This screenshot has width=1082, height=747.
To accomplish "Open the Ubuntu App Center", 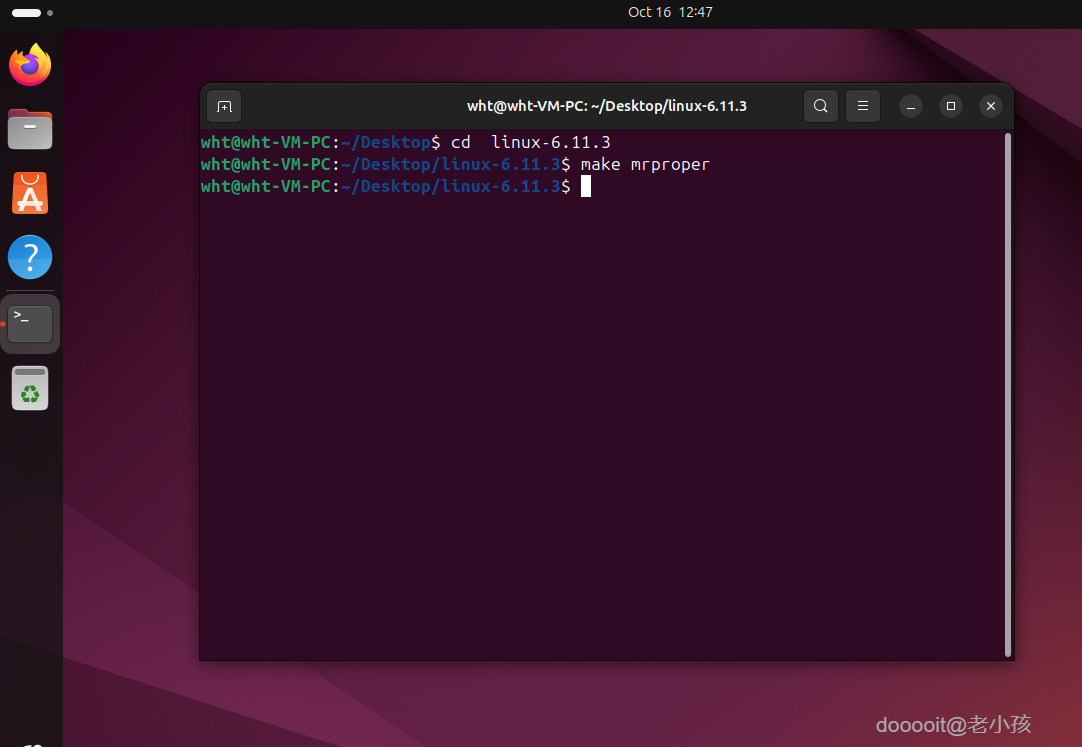I will 30,192.
